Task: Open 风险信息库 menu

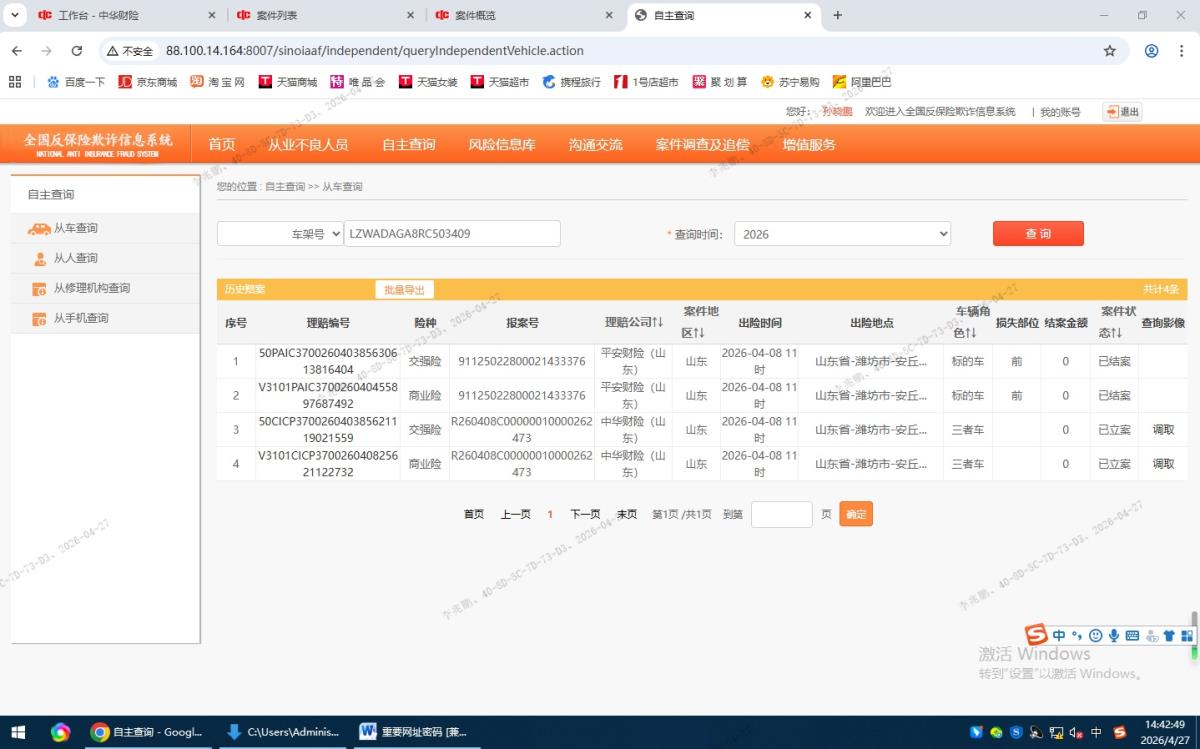Action: click(x=502, y=144)
